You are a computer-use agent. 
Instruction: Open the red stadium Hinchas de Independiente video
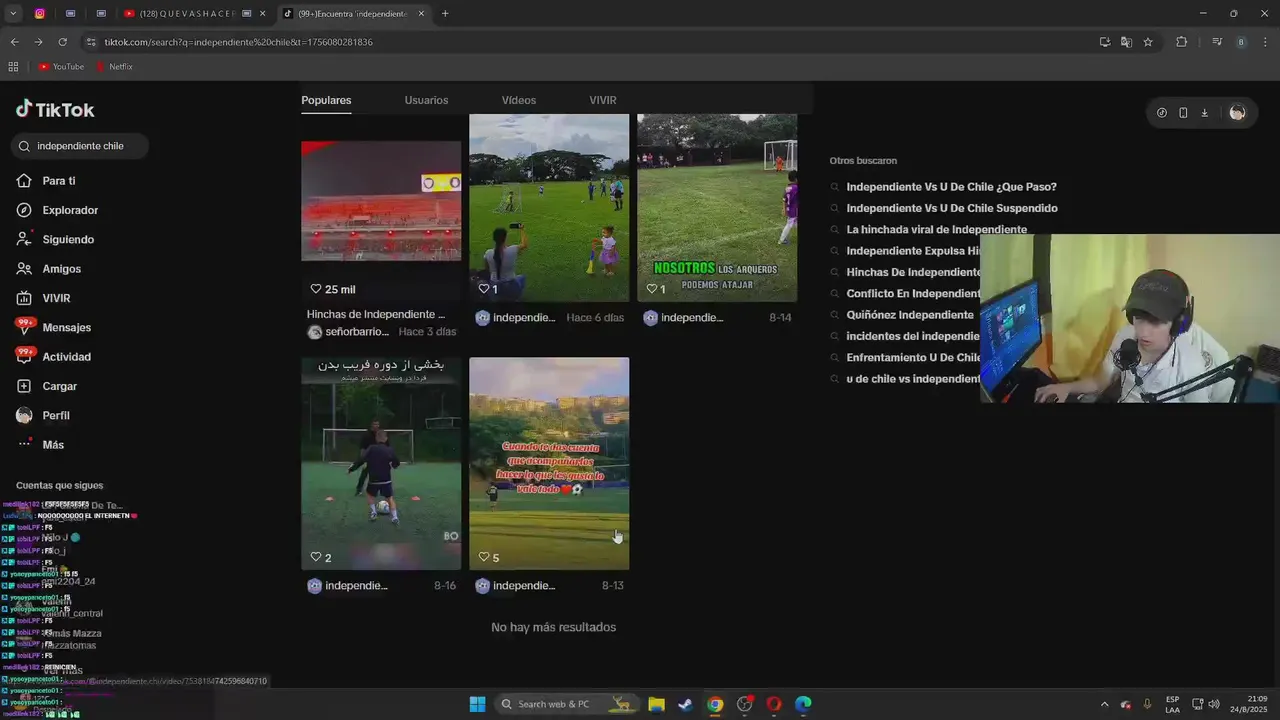pos(381,200)
